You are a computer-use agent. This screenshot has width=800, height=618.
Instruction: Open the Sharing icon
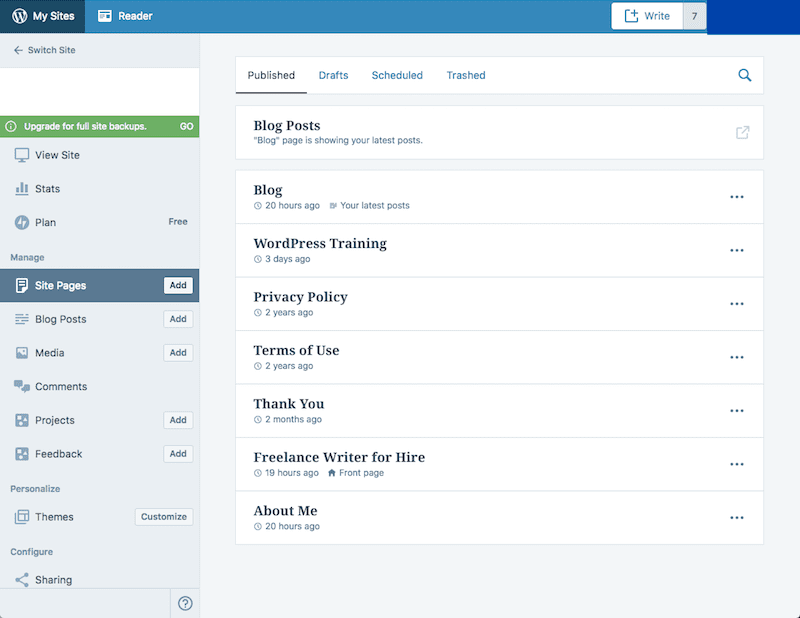21,580
